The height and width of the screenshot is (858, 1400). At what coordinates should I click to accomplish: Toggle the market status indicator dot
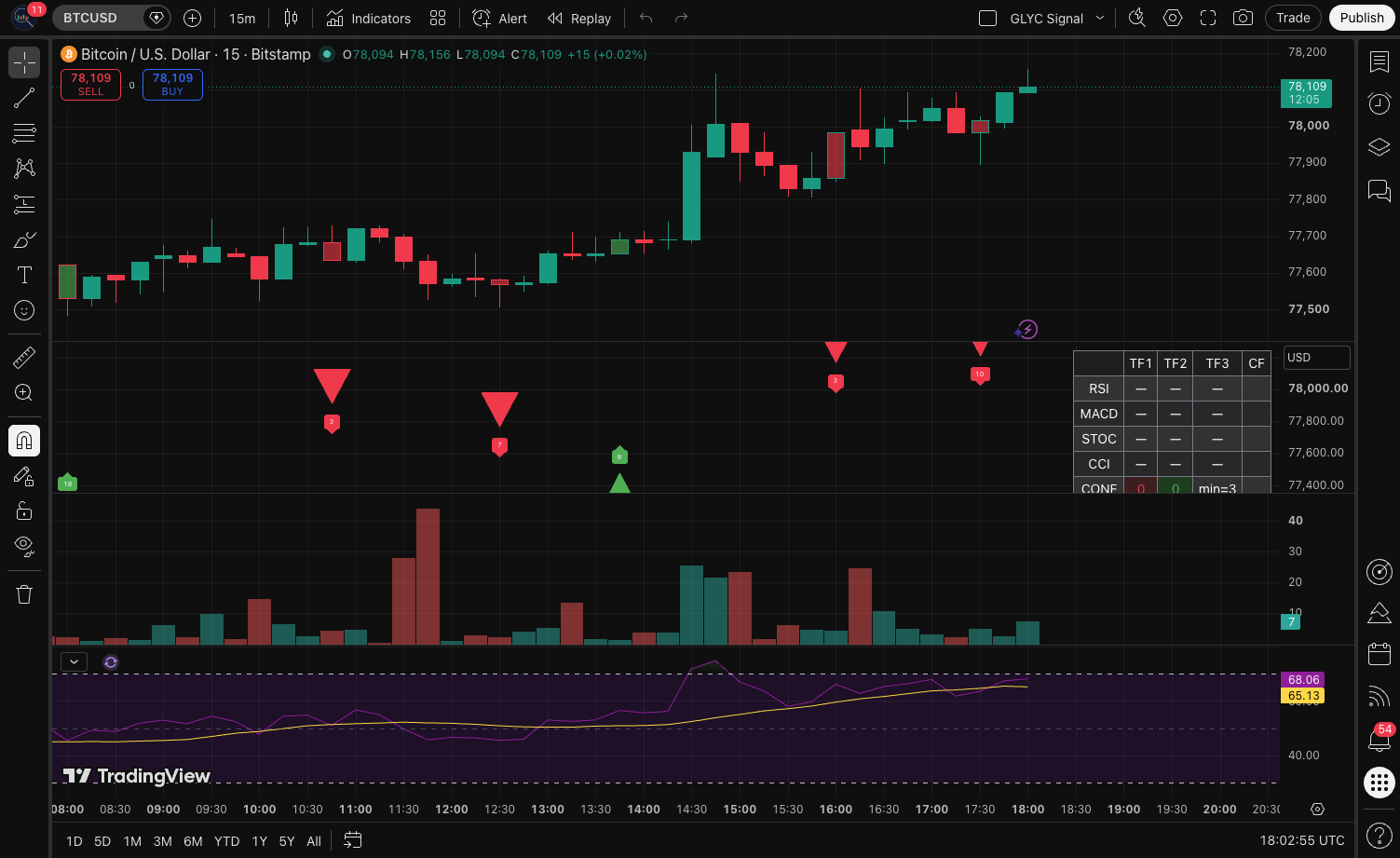(x=327, y=54)
